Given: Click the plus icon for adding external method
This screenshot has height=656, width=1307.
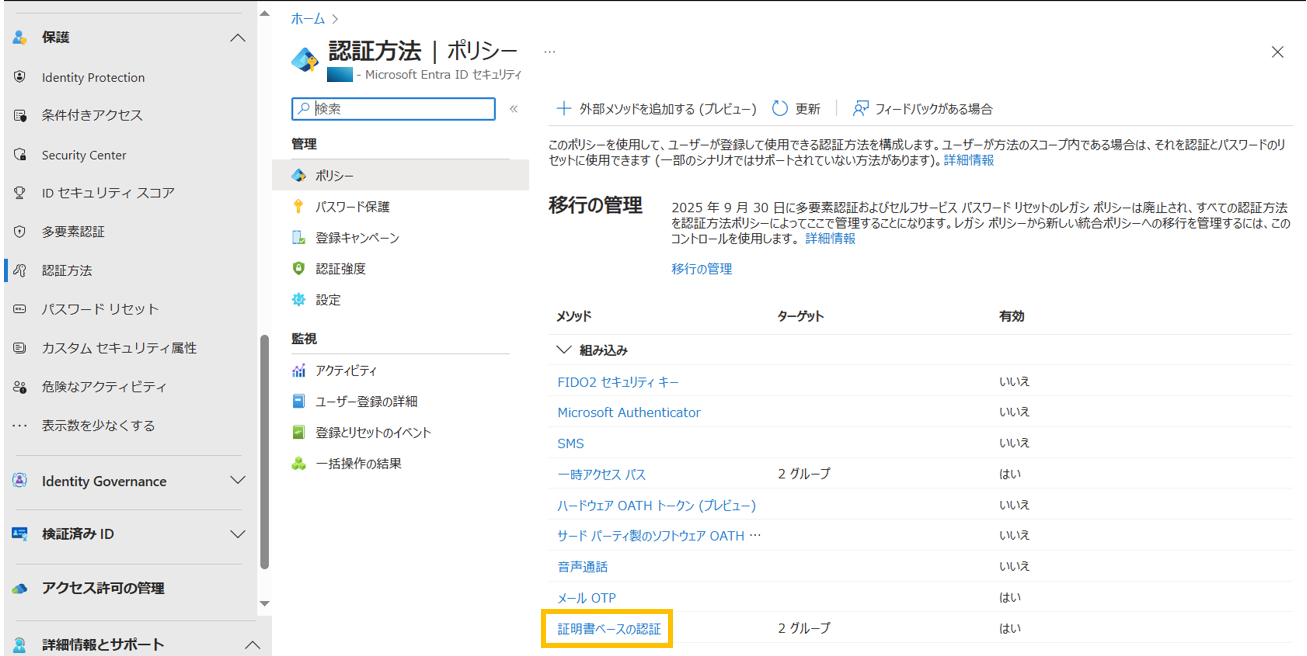Looking at the screenshot, I should [x=563, y=108].
